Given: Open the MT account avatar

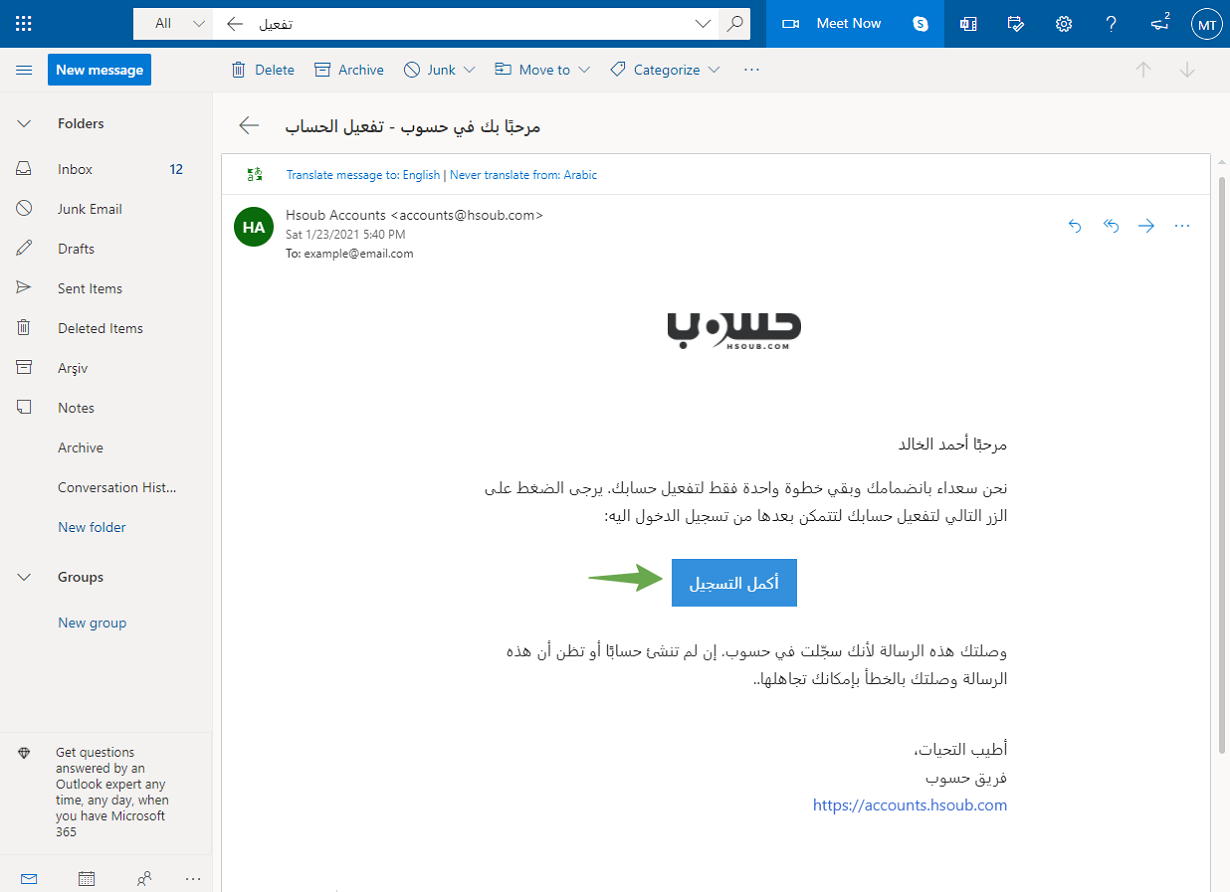Looking at the screenshot, I should pos(1207,23).
